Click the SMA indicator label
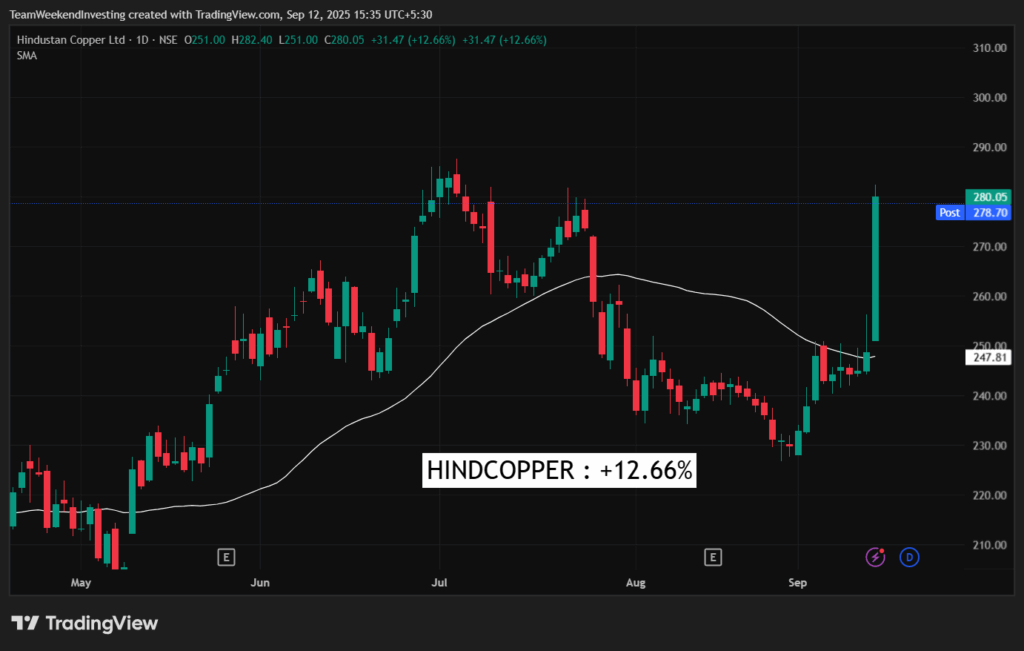Viewport: 1024px width, 651px height. (27, 56)
